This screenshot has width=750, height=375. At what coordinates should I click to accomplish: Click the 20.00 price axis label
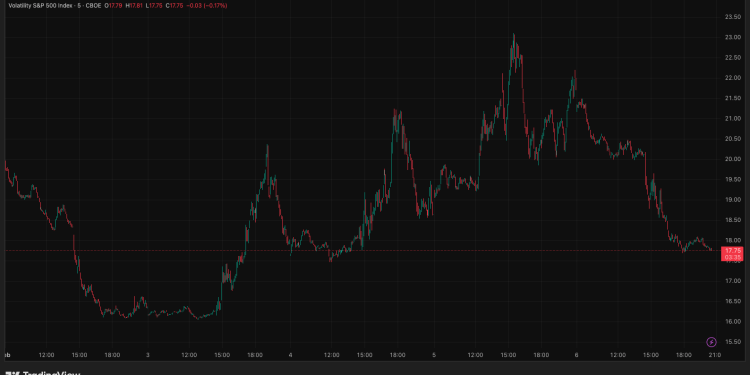coord(733,159)
